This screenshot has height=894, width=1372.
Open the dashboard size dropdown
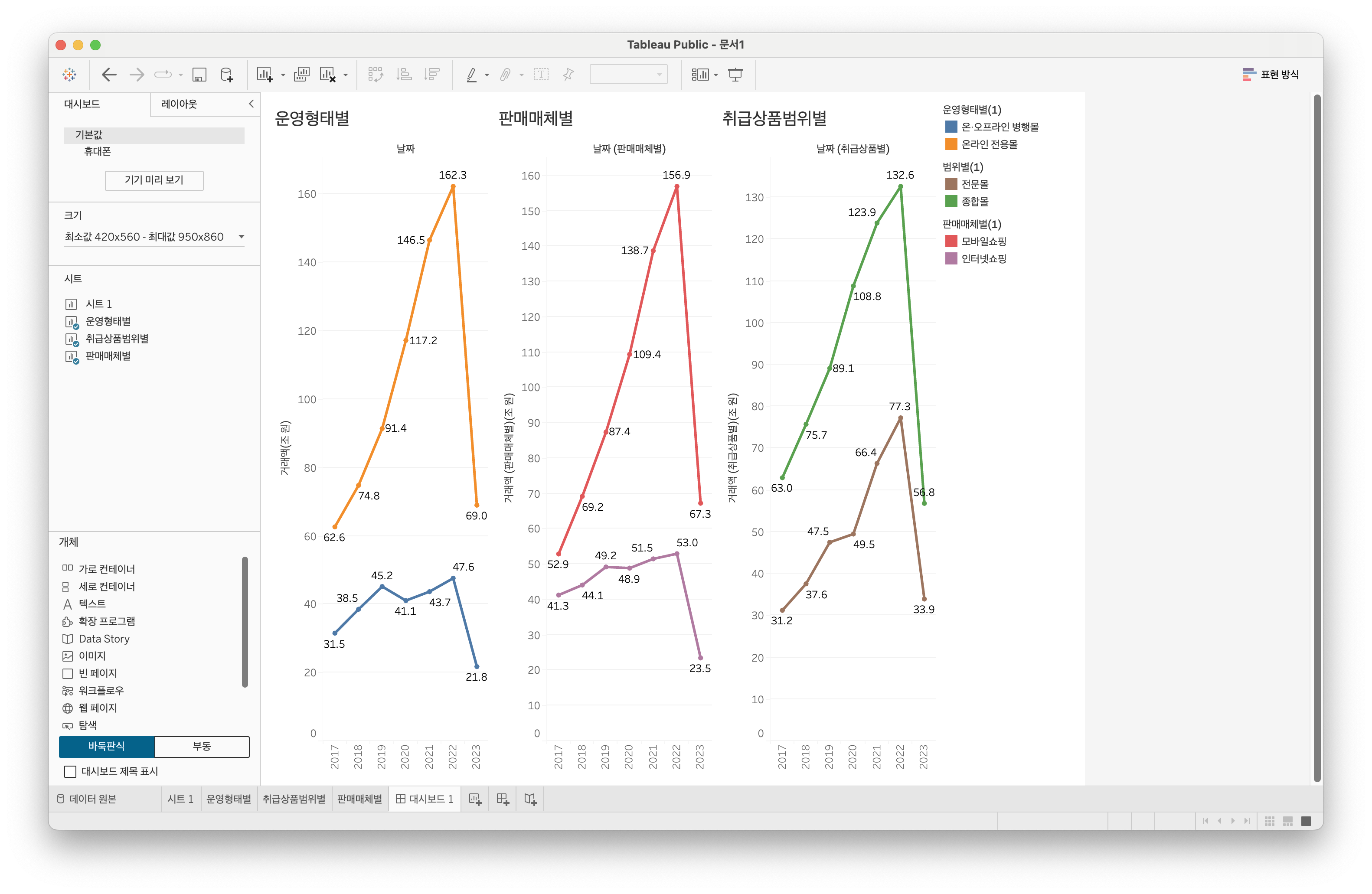coord(242,237)
